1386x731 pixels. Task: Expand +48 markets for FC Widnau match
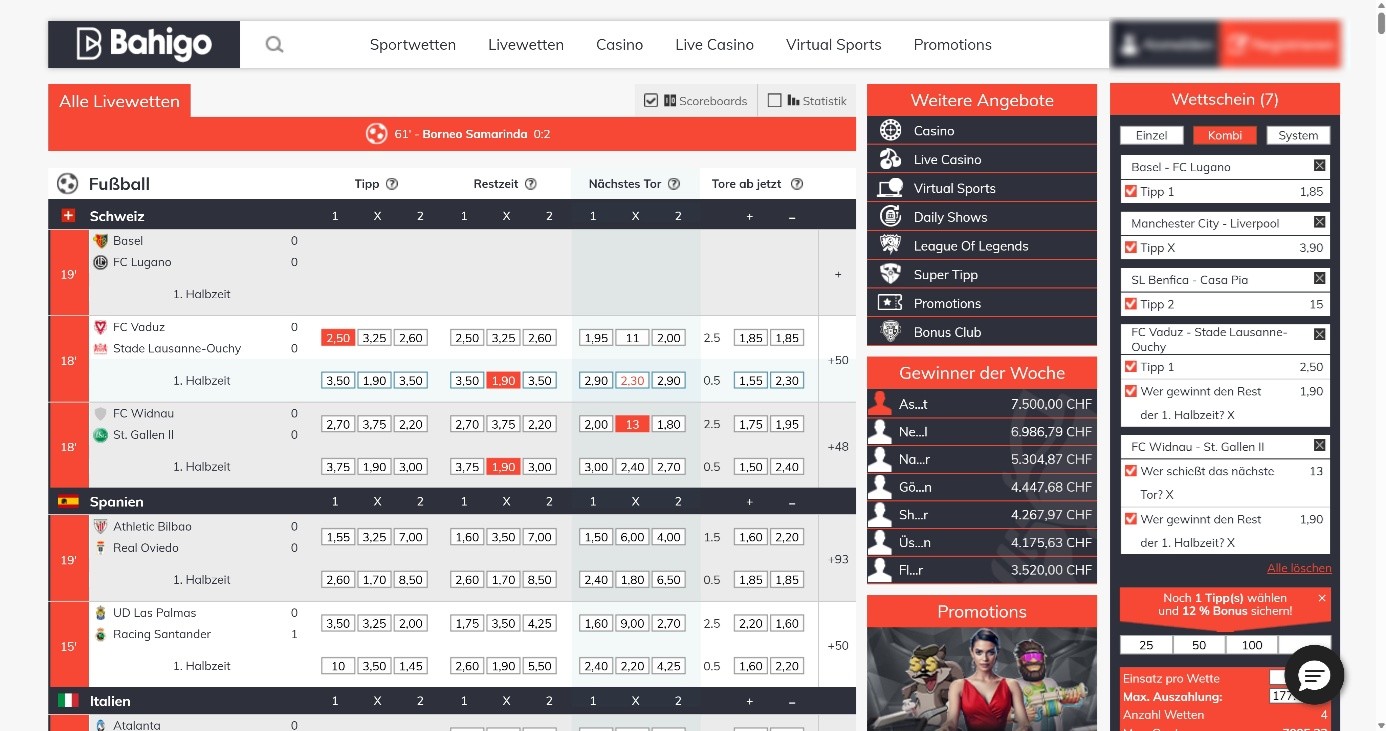click(837, 447)
